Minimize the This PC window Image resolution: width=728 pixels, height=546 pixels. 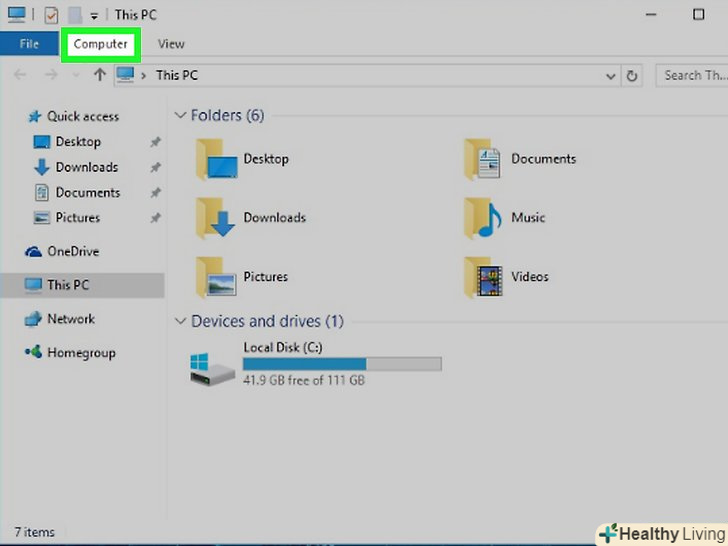tap(651, 15)
